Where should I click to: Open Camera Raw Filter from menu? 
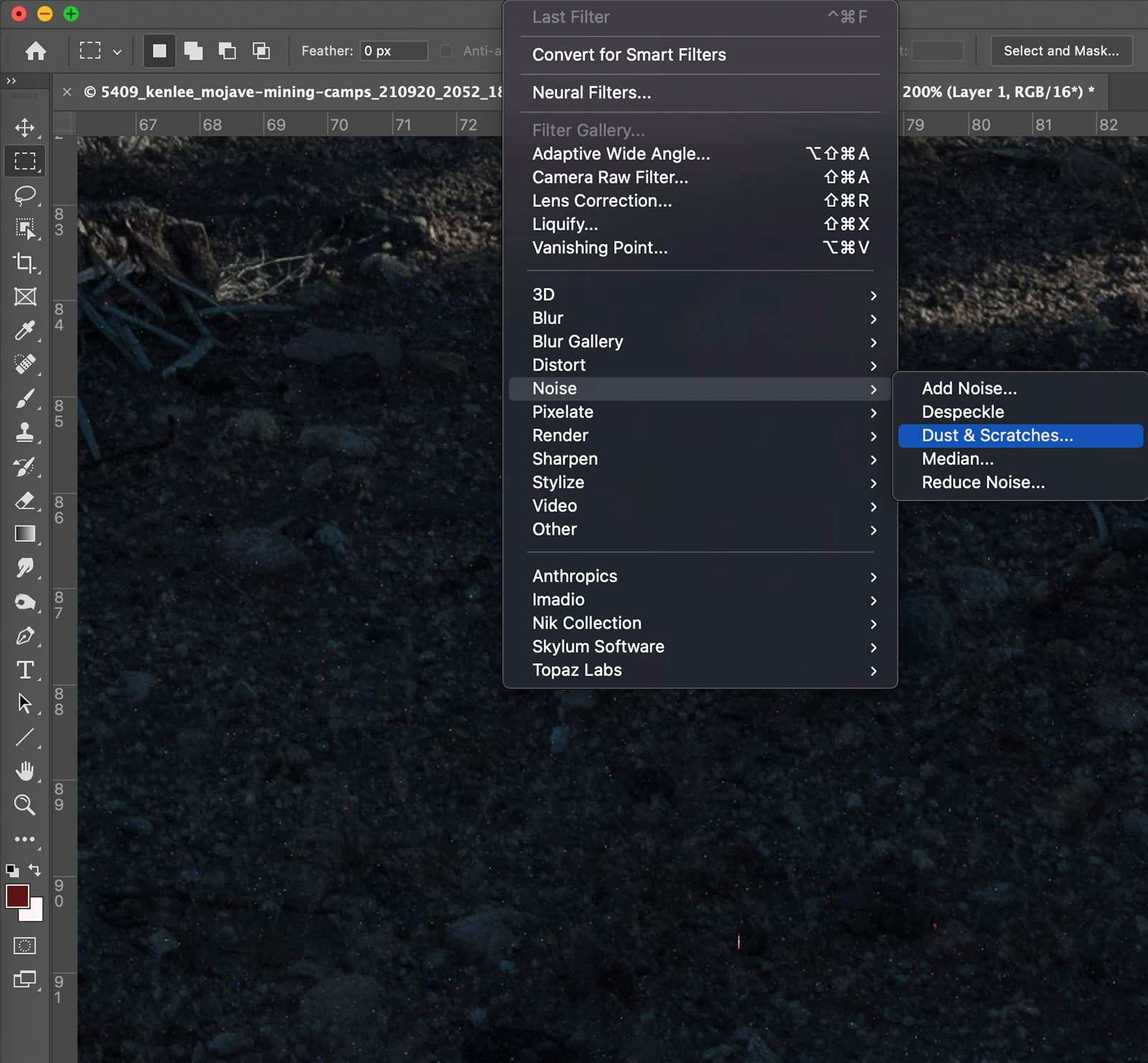click(x=610, y=177)
